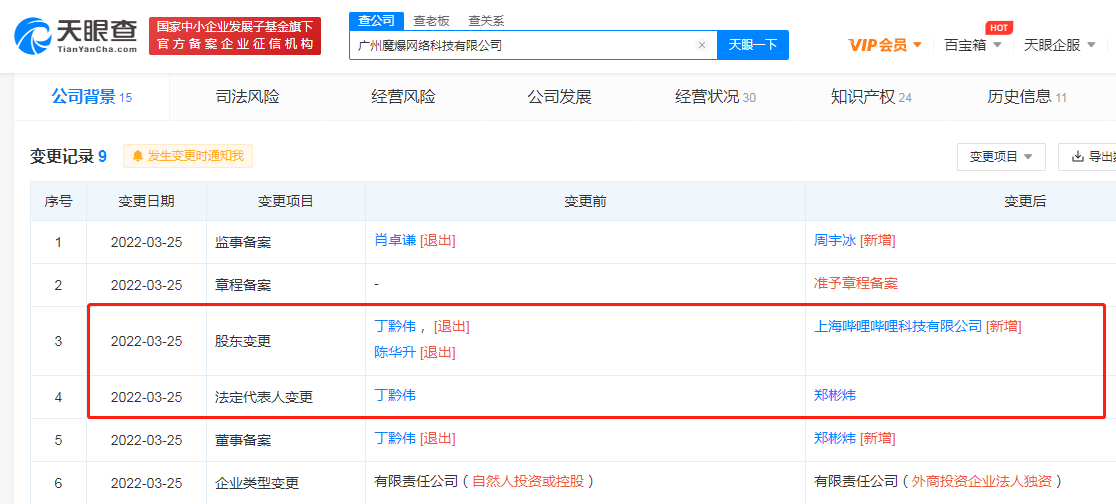Click the 法定代表人变更 cell
Screen dimensions: 1116x504
285,397
